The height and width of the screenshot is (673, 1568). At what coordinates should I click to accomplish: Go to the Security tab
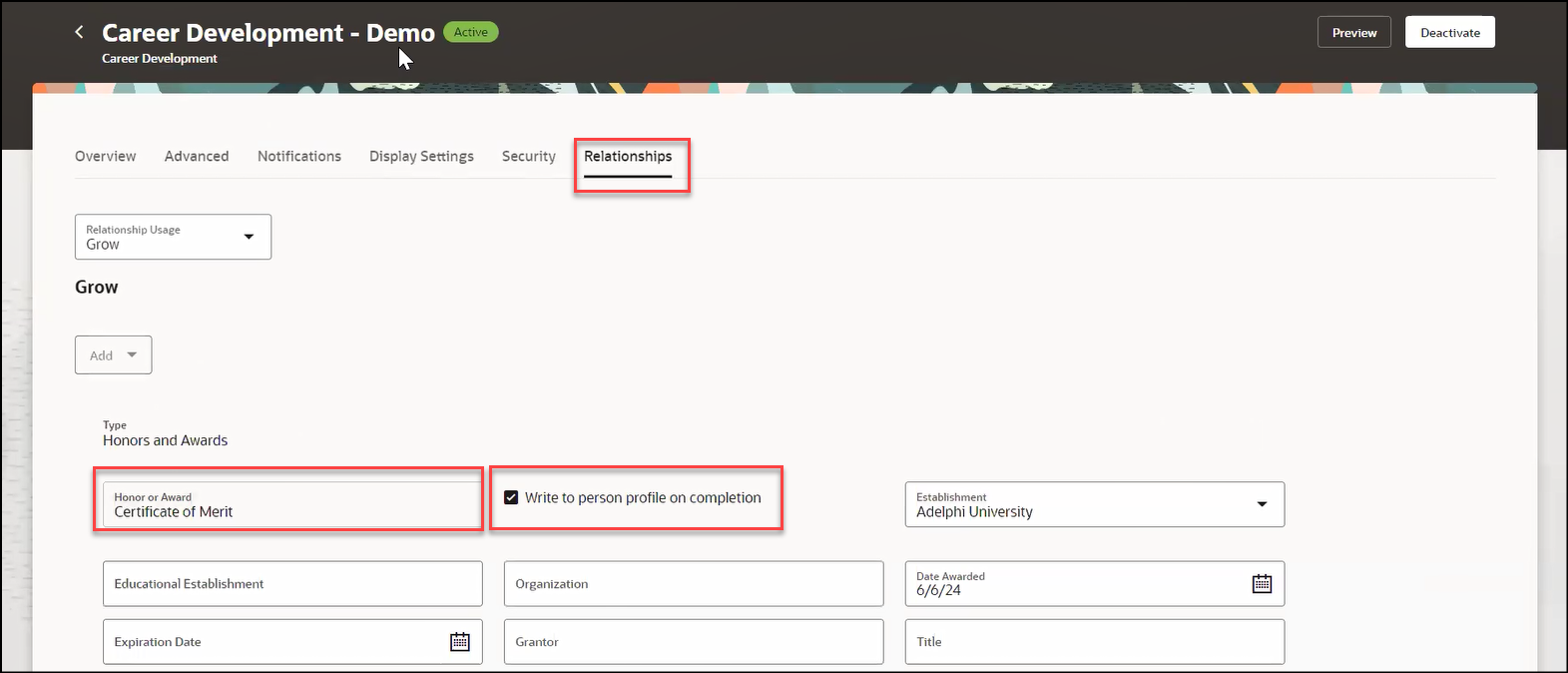[528, 157]
